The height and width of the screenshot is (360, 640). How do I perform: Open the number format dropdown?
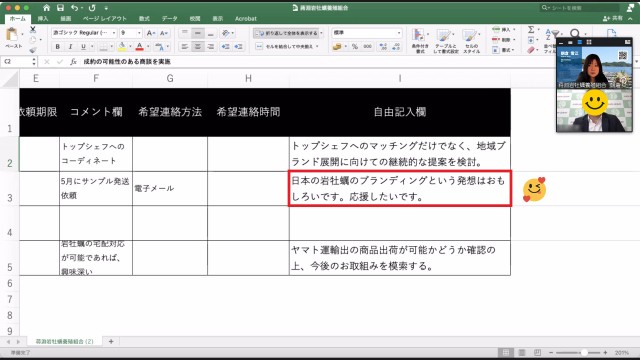coord(367,33)
